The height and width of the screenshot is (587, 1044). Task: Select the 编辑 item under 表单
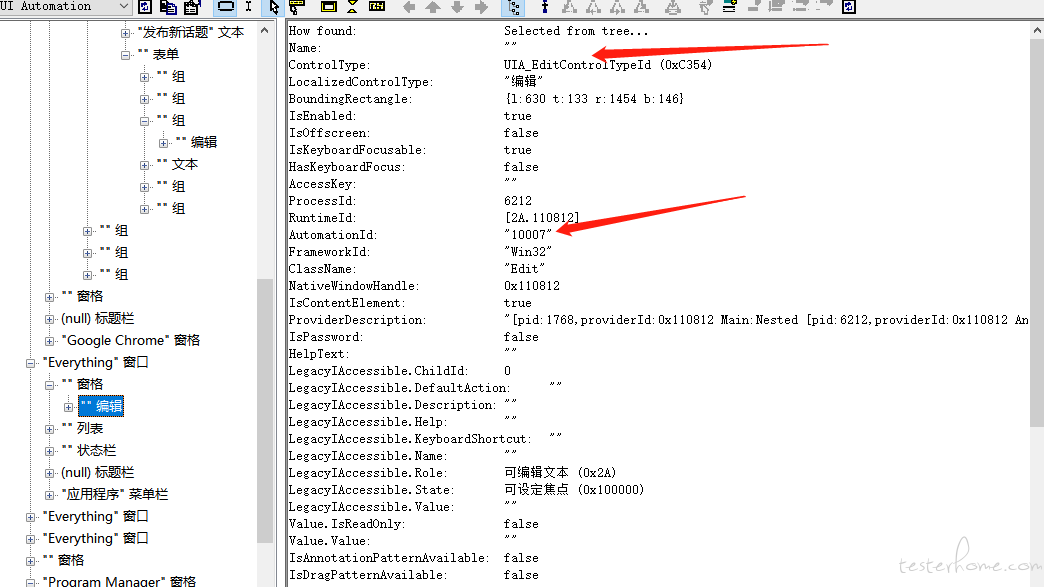tap(196, 142)
